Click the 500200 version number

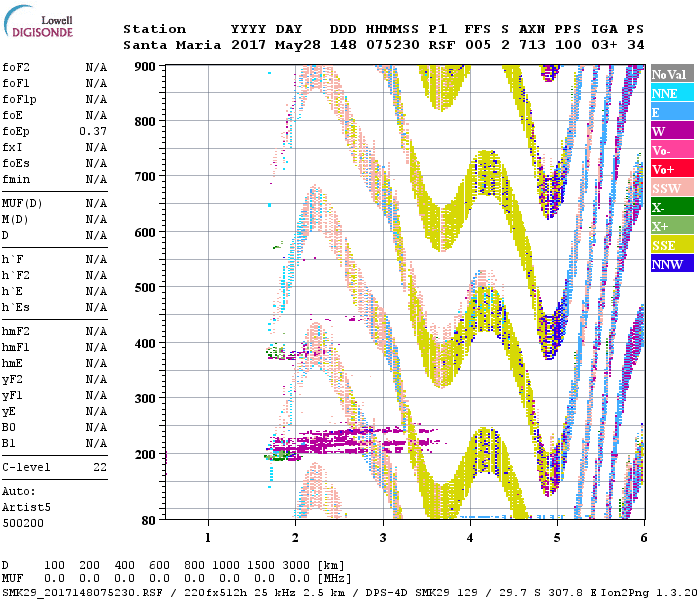(x=23, y=523)
